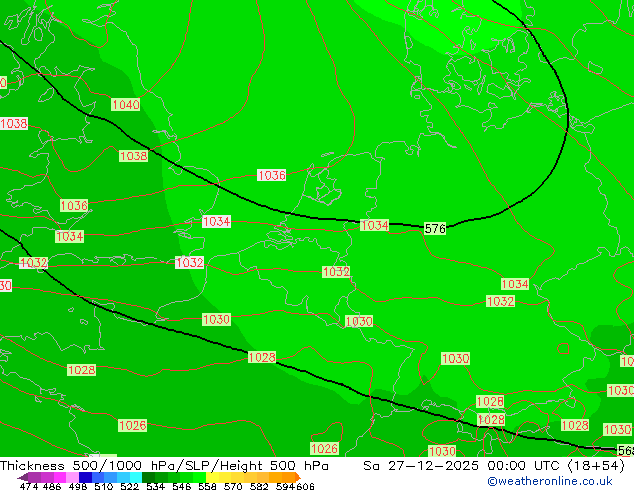Click the 1040 isobar pressure label

[125, 105]
